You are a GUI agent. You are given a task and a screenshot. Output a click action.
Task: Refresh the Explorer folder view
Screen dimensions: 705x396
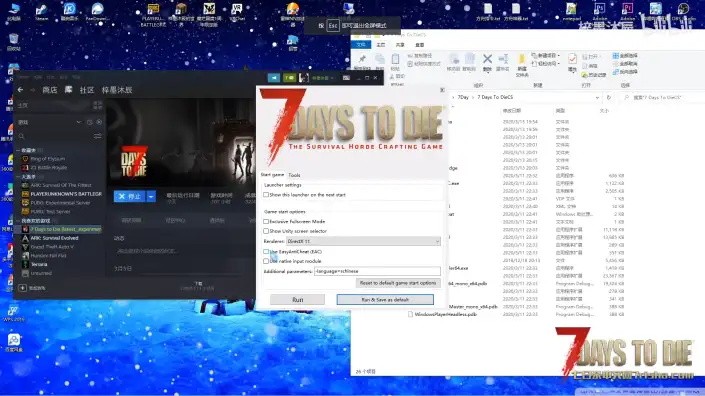[609, 97]
